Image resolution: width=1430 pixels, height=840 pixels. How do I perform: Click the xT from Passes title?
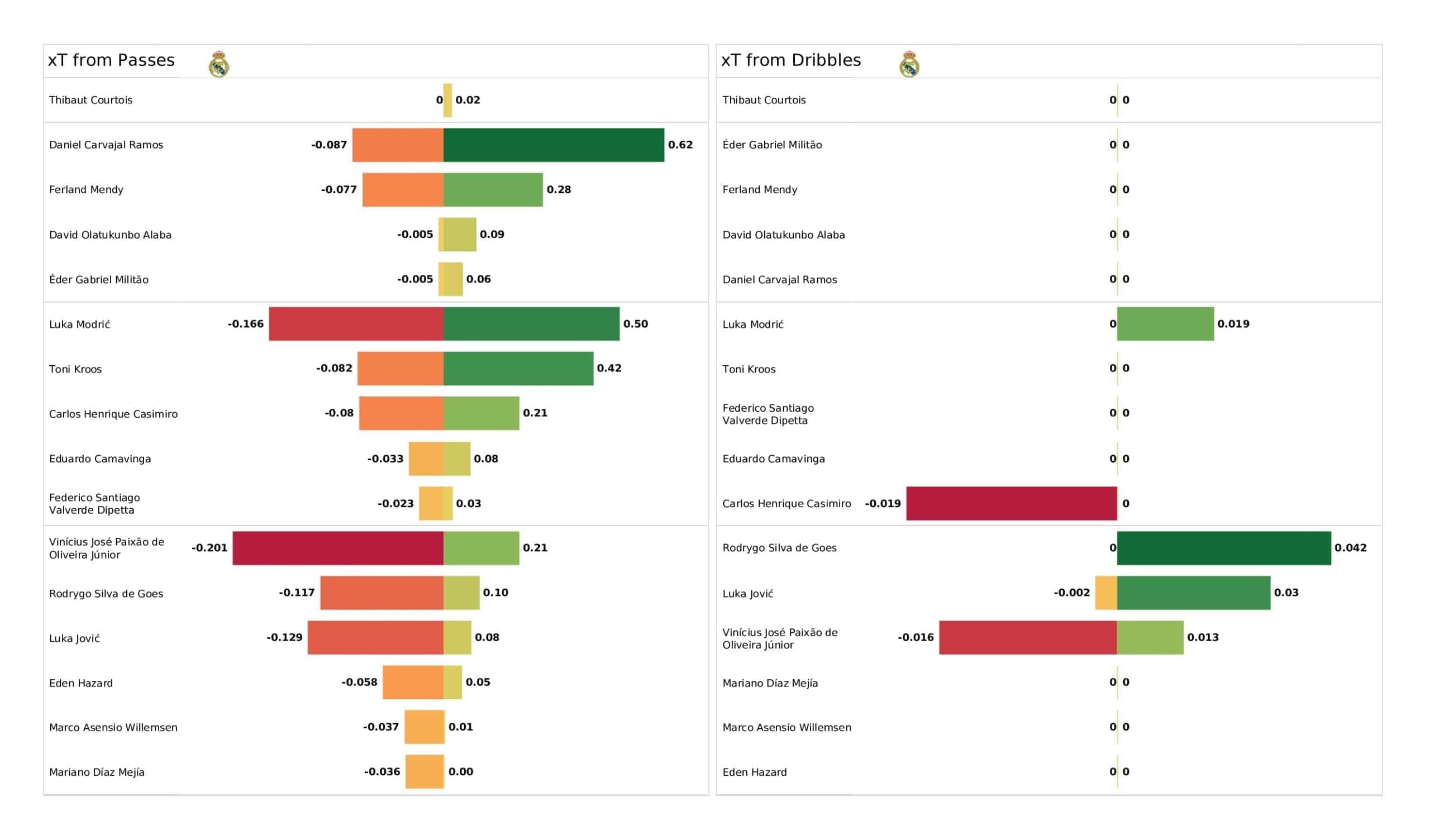click(111, 60)
